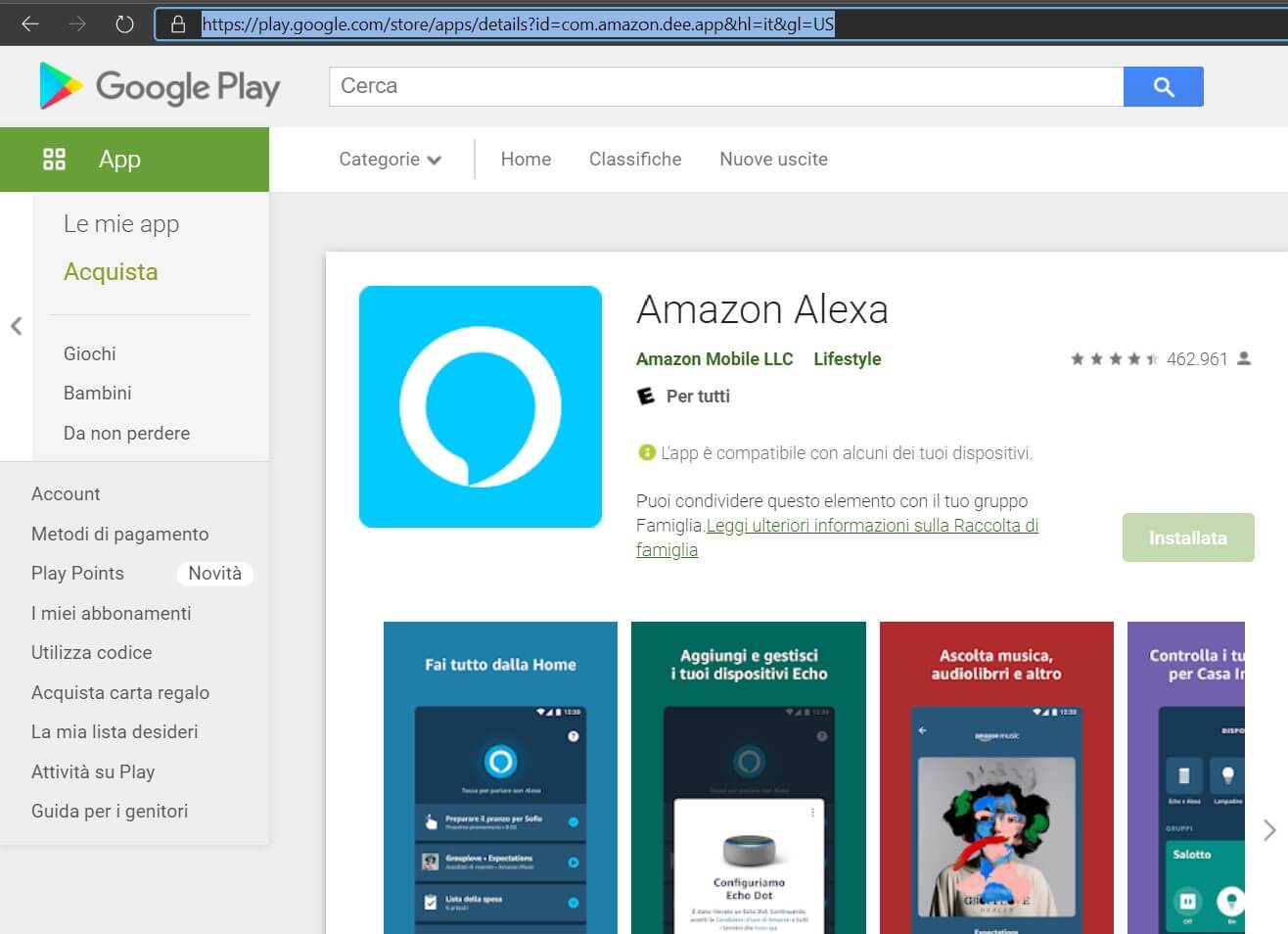This screenshot has height=934, width=1288.
Task: Collapse the left sidebar with chevron
Action: pyautogui.click(x=16, y=326)
